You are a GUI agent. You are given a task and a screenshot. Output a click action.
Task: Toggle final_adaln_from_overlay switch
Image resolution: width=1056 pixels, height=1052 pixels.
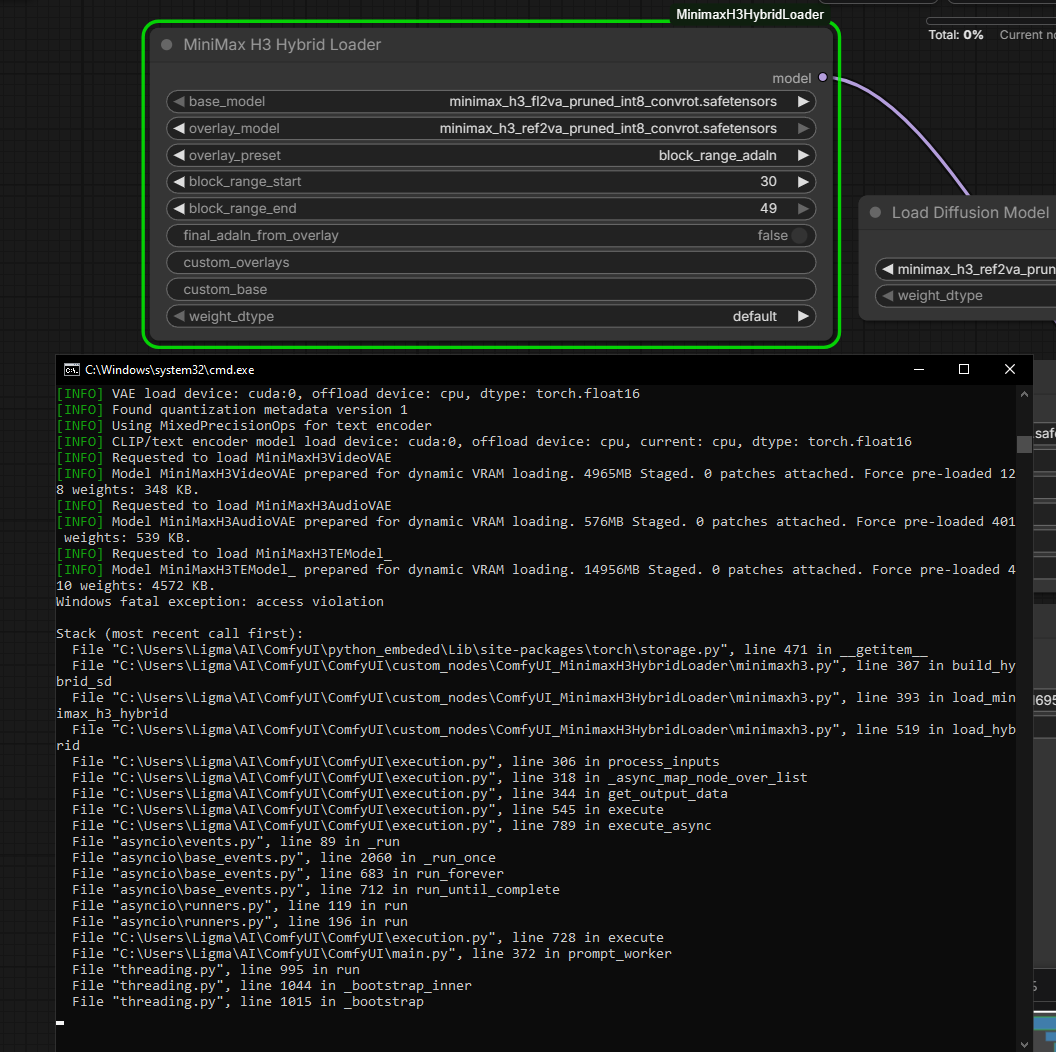pyautogui.click(x=799, y=236)
